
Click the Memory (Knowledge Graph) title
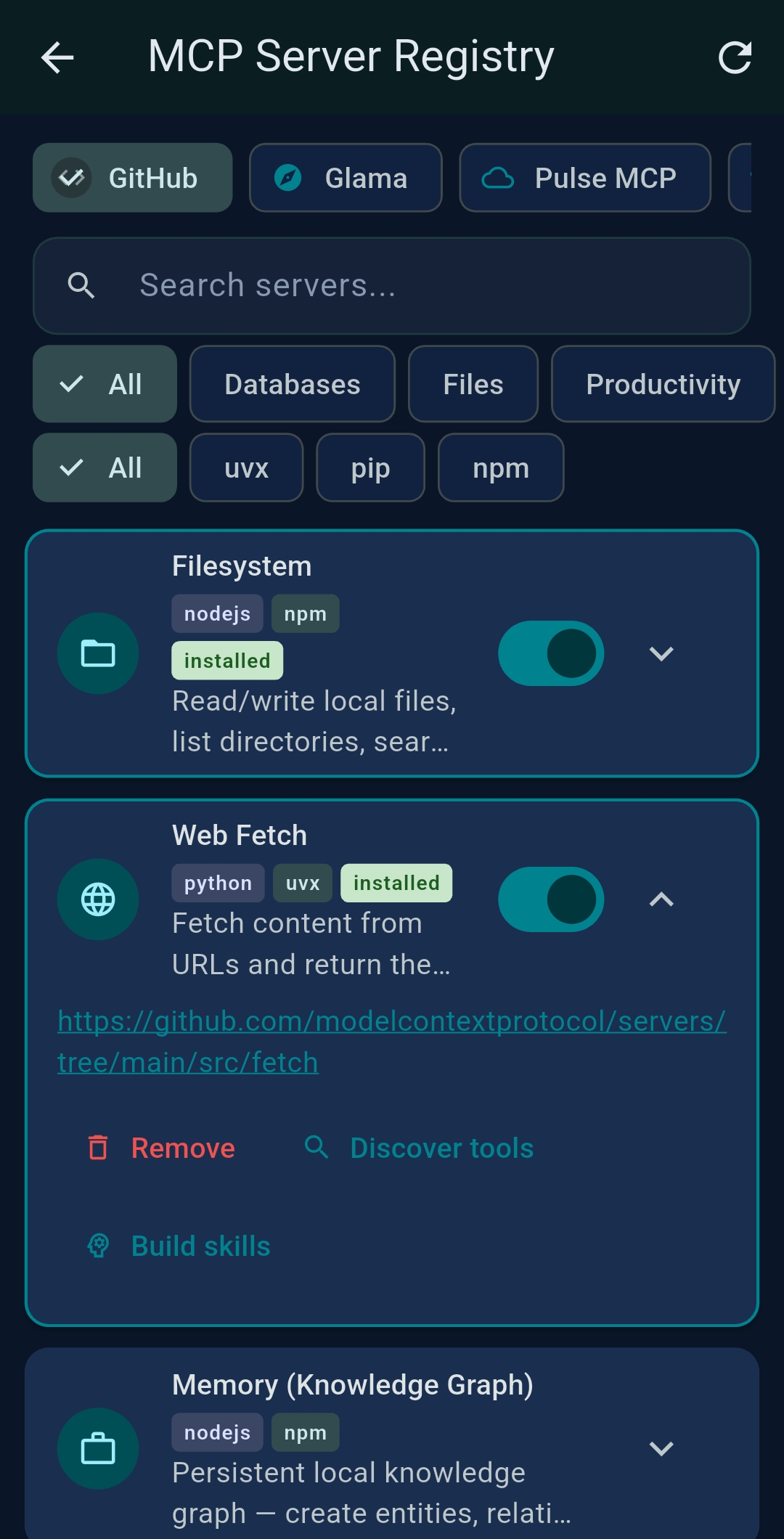point(353,1385)
